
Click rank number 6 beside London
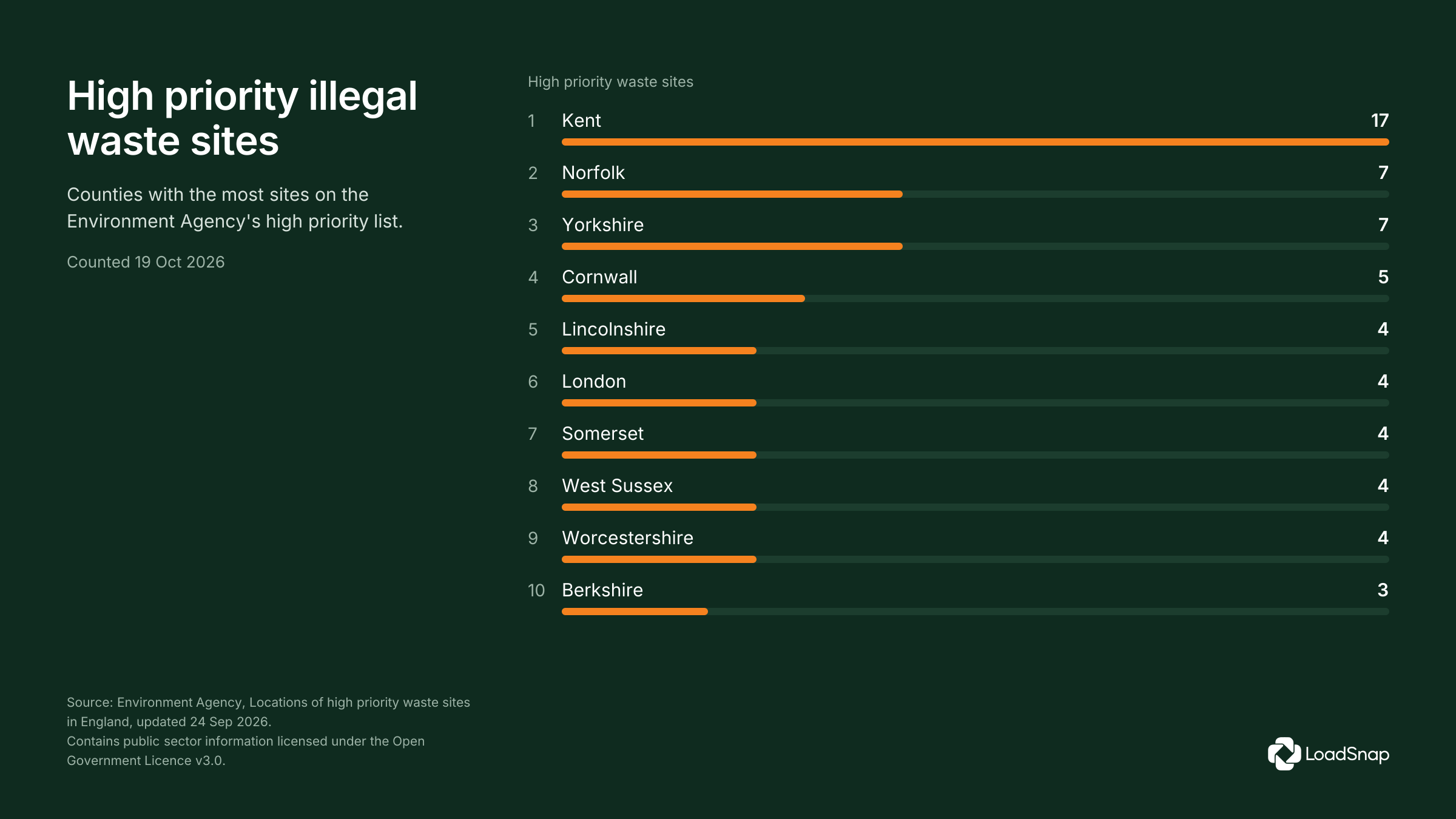[533, 382]
